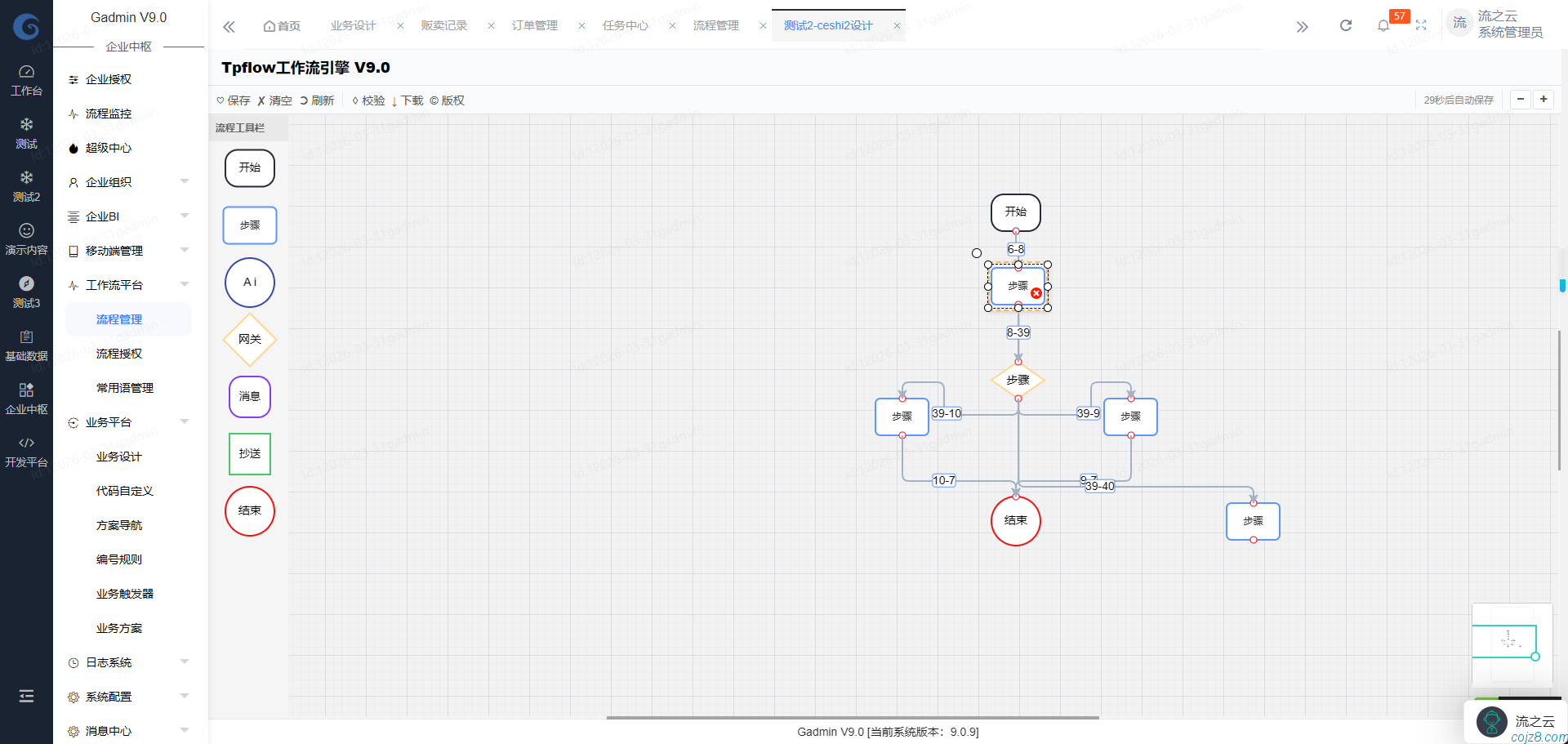Click the horizontal canvas scrollbar
The width and height of the screenshot is (1568, 744).
click(x=853, y=718)
